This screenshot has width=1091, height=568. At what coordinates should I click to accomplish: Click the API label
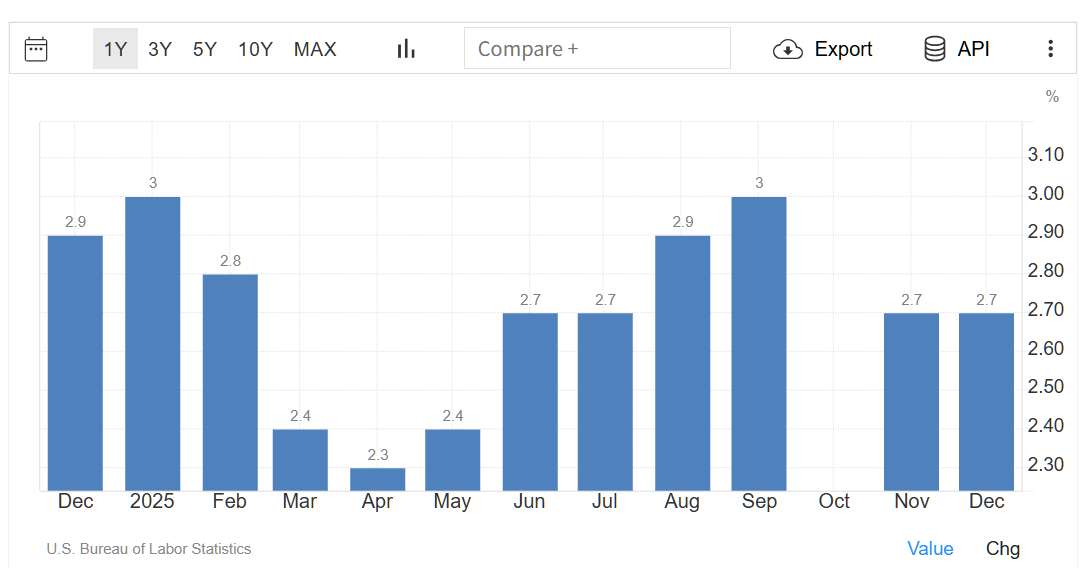click(973, 49)
